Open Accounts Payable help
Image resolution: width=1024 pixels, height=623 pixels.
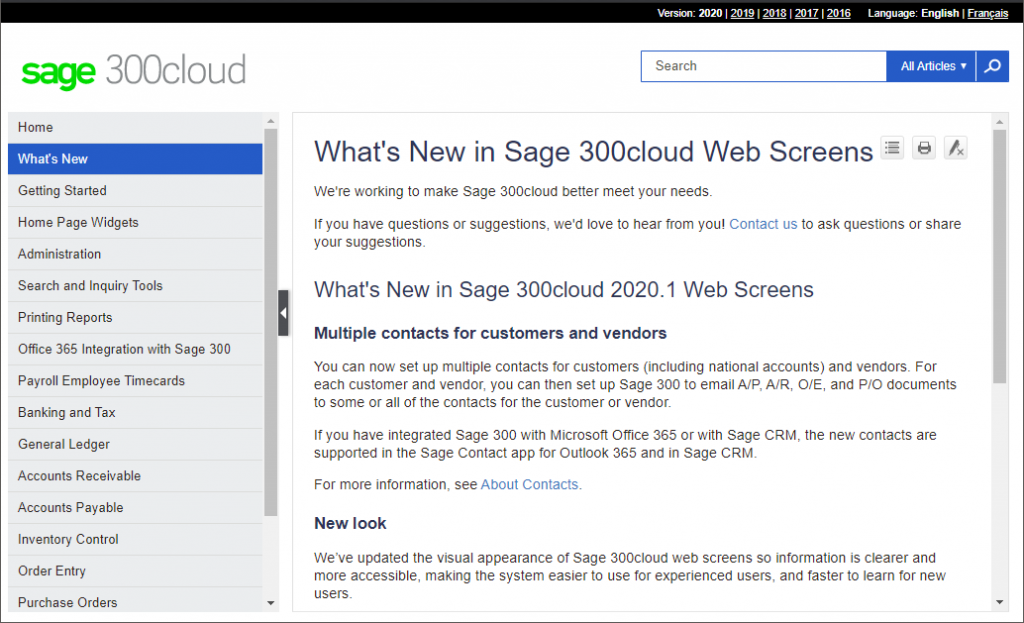tap(135, 507)
